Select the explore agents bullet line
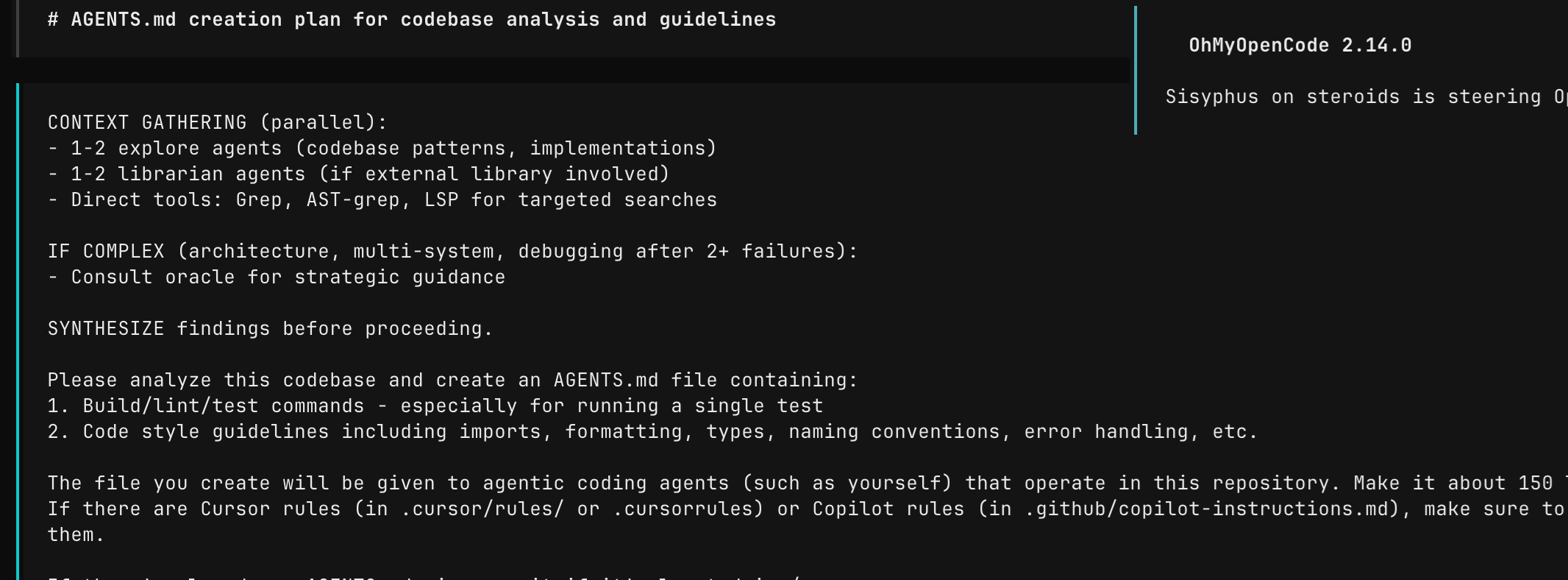 pos(382,148)
